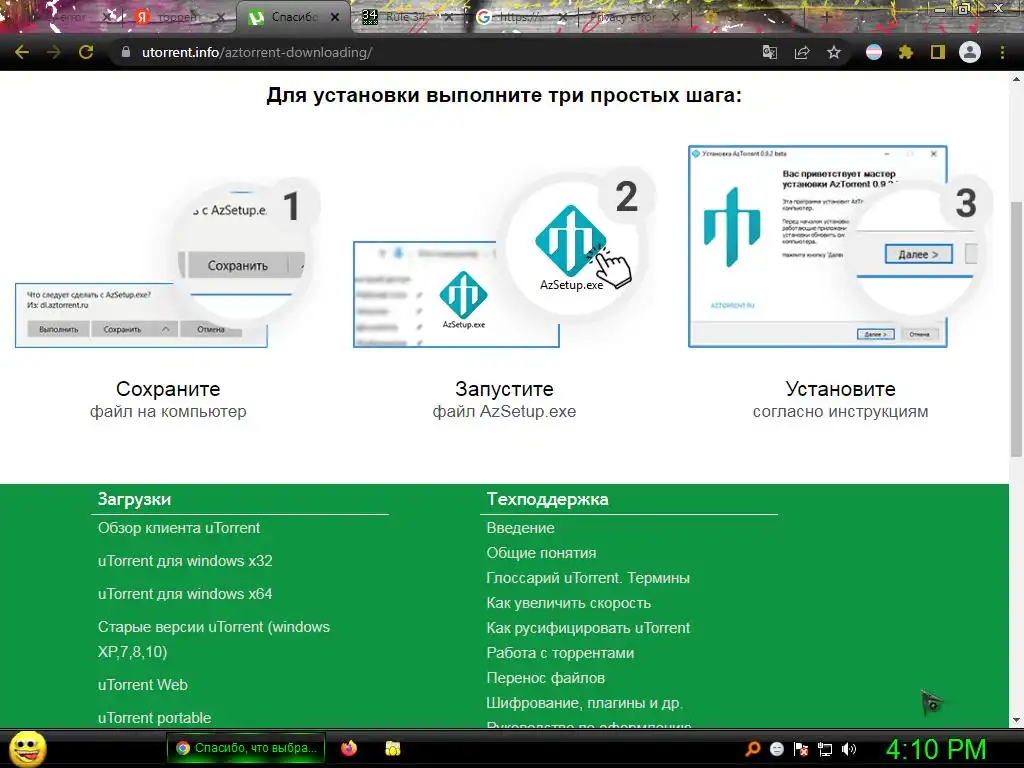This screenshot has height=768, width=1024.
Task: Click scrollbar down arrow
Action: 1016,720
